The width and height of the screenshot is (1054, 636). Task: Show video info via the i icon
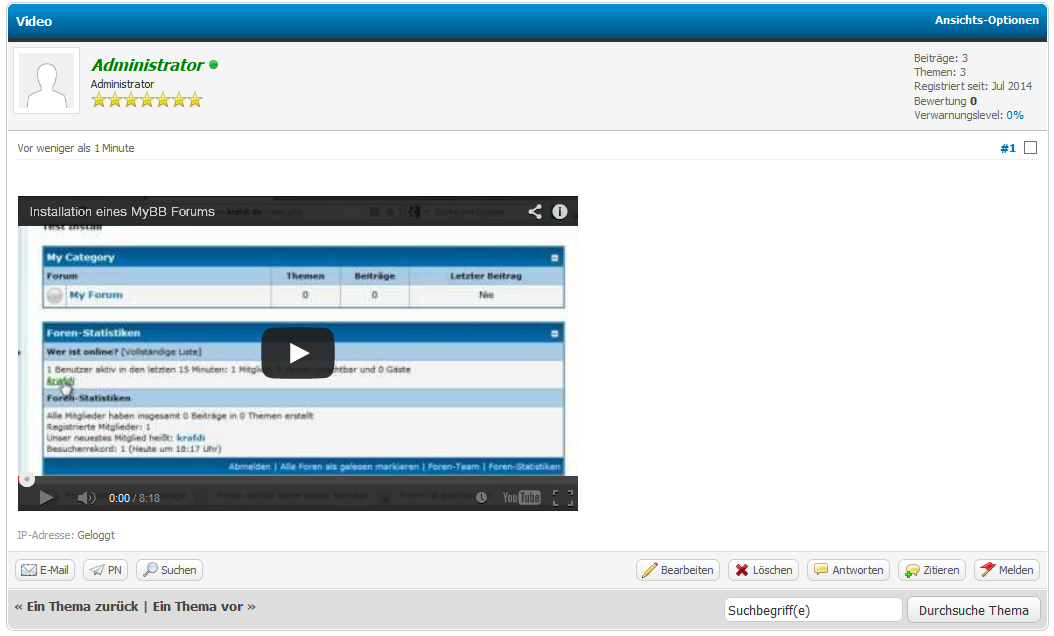pyautogui.click(x=559, y=212)
